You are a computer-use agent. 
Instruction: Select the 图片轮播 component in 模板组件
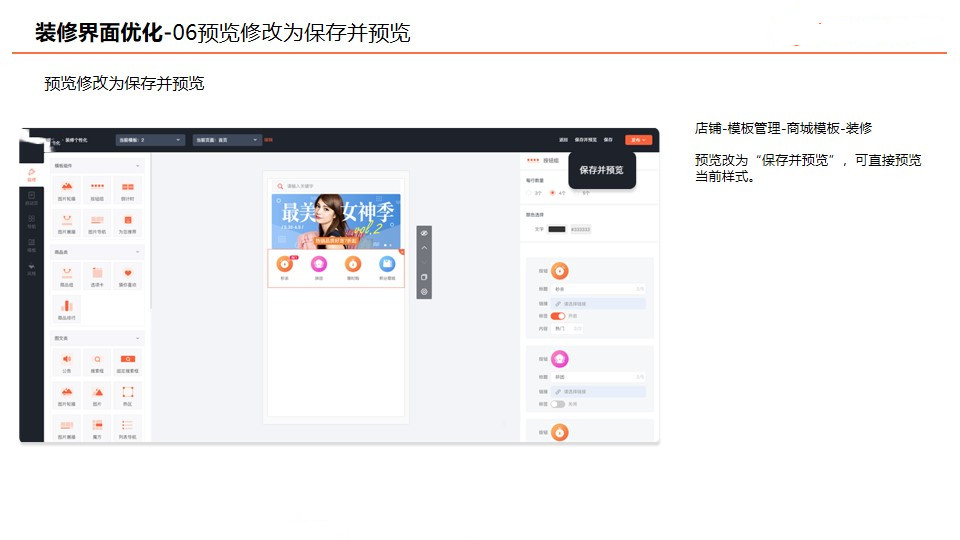click(x=67, y=190)
